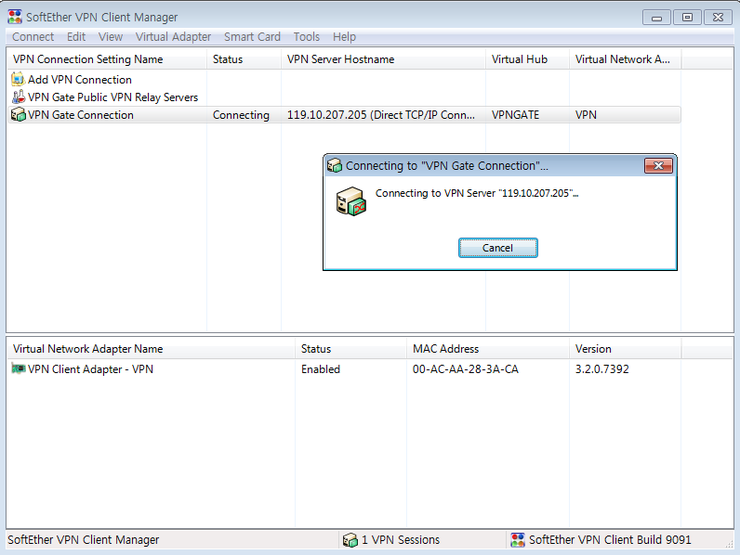Open the Smart Card menu
The height and width of the screenshot is (555, 740).
(x=252, y=37)
